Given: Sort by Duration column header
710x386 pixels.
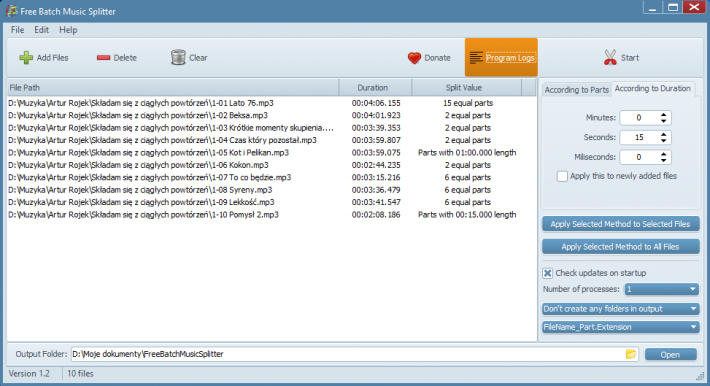Looking at the screenshot, I should [x=375, y=87].
